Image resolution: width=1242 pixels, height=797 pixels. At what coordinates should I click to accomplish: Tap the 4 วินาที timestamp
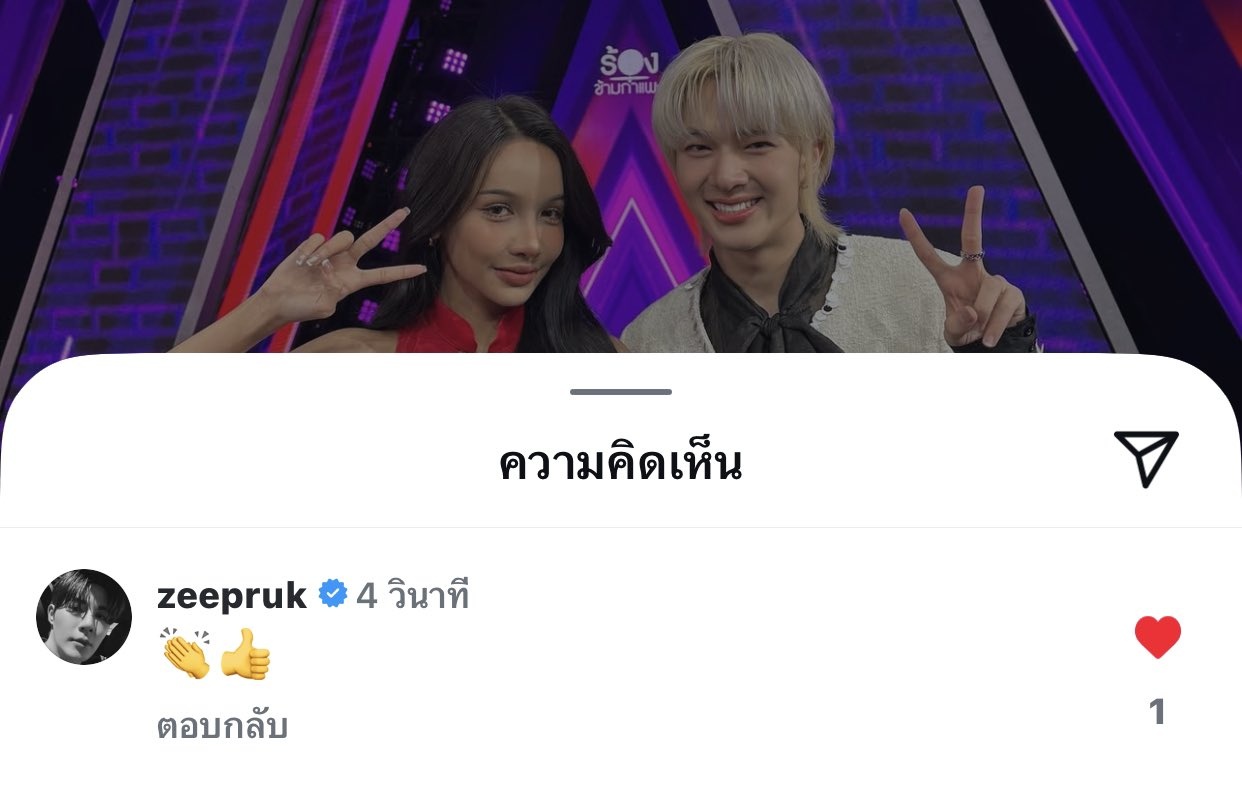coord(413,596)
